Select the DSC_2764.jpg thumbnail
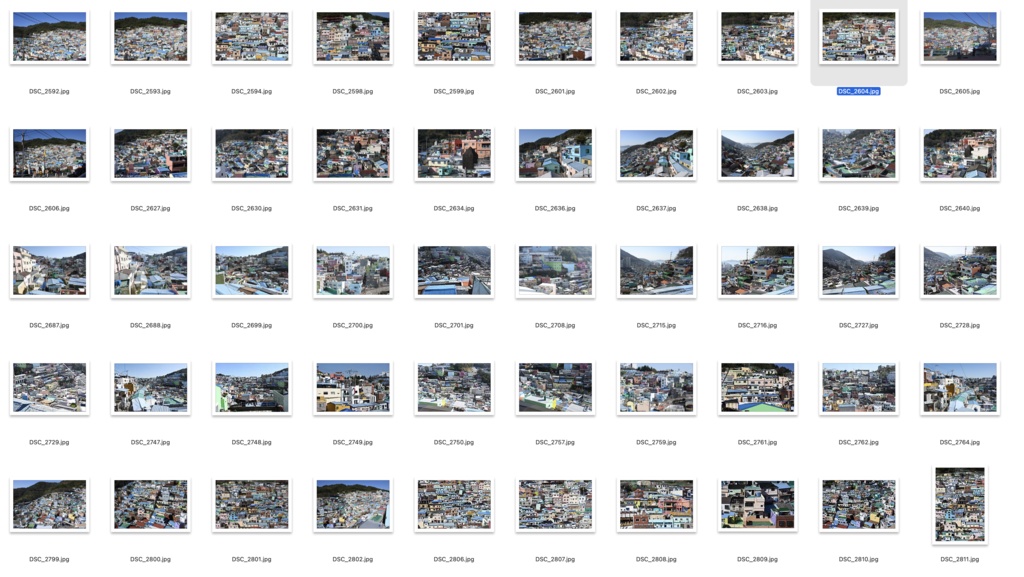1024x577 pixels. pyautogui.click(x=959, y=387)
